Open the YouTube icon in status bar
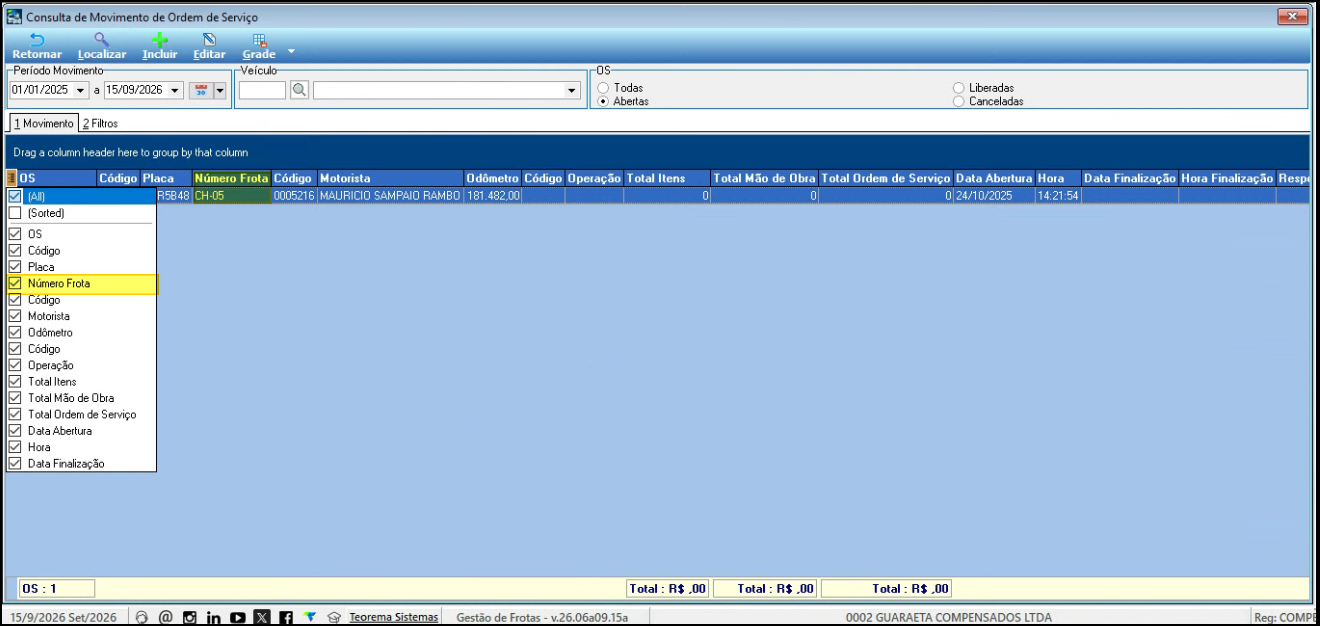Viewport: 1320px width, 626px height. (238, 617)
